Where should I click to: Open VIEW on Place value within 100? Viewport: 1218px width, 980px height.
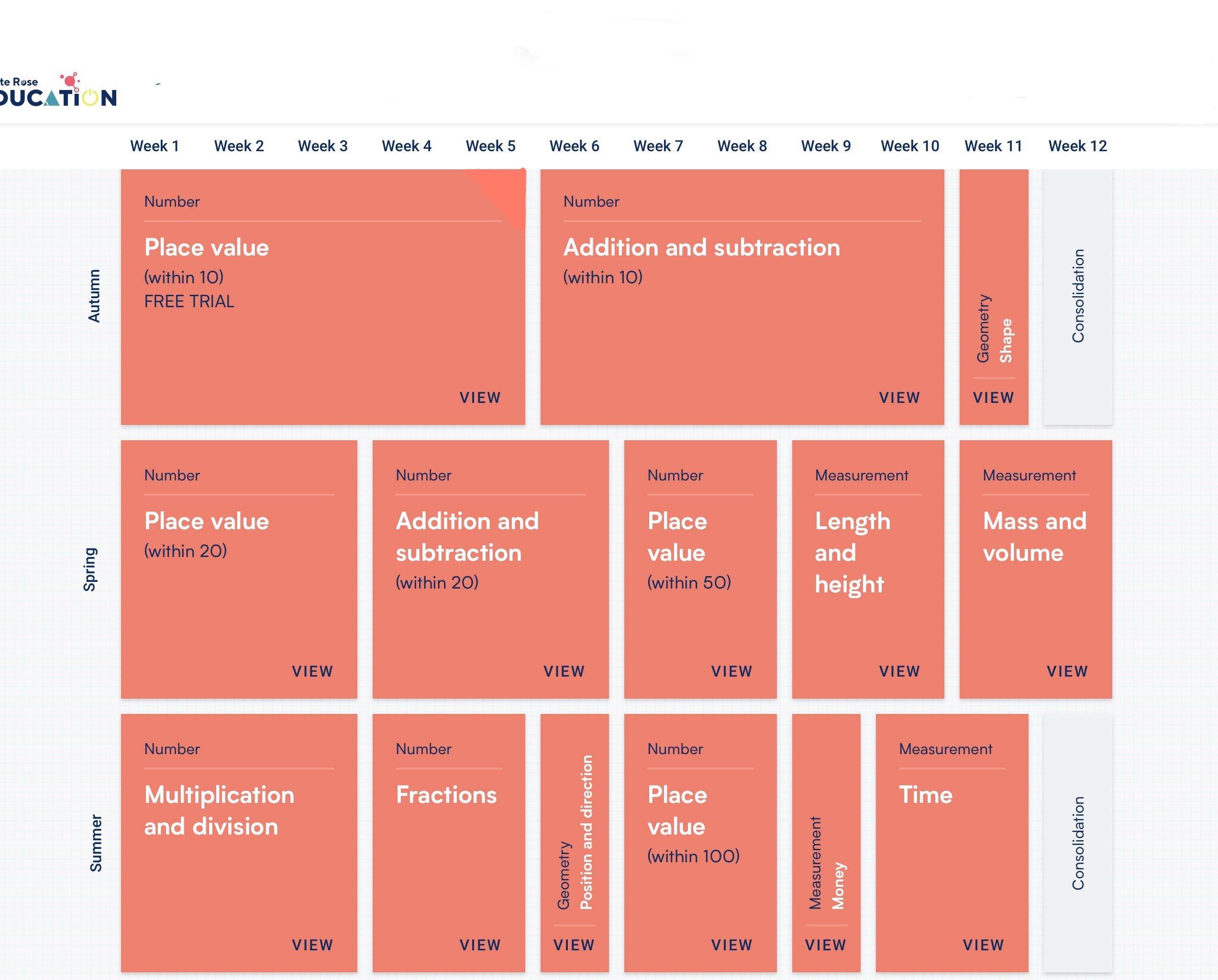(x=731, y=945)
